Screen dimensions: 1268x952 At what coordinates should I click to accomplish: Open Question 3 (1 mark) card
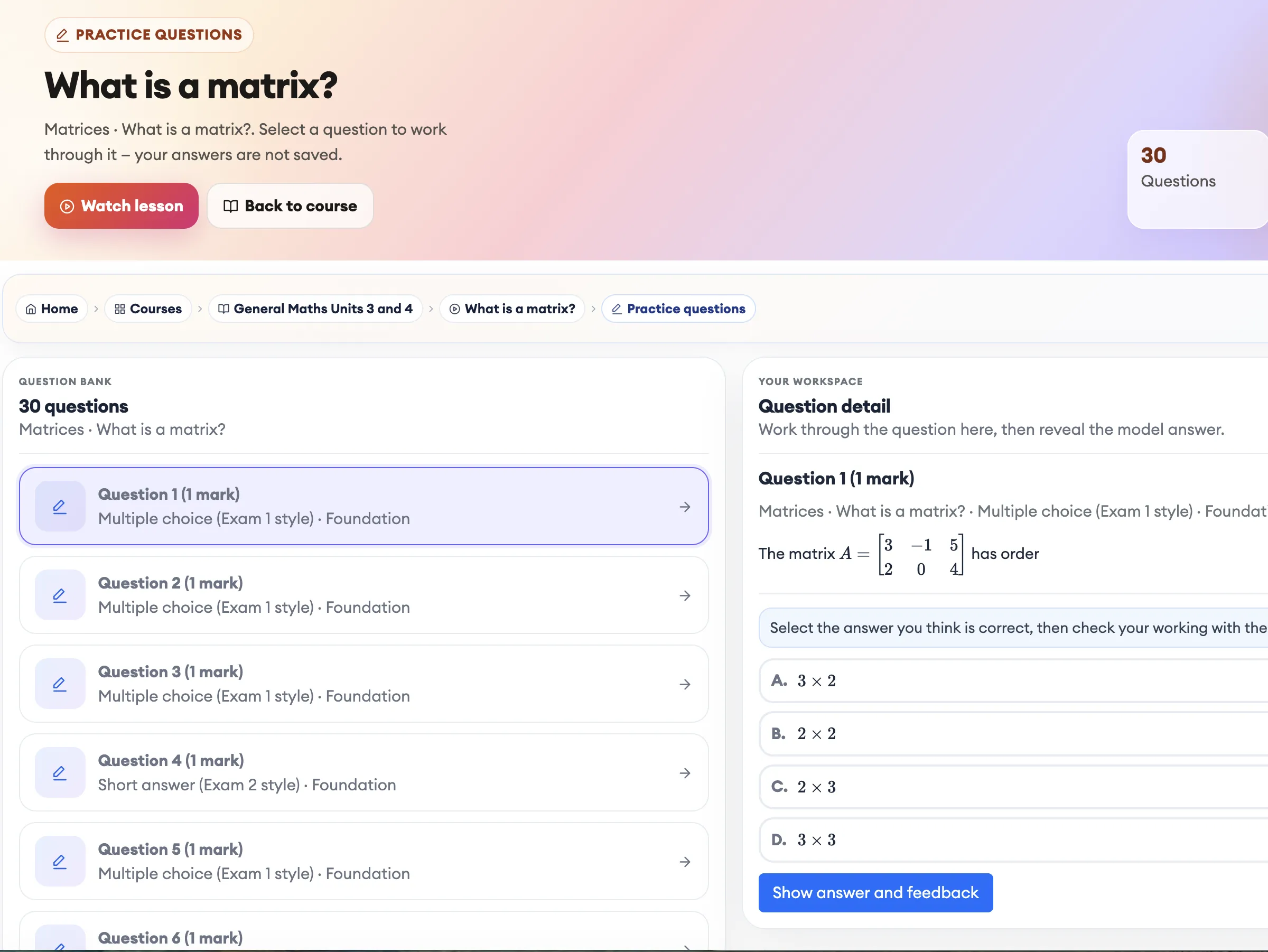(364, 684)
